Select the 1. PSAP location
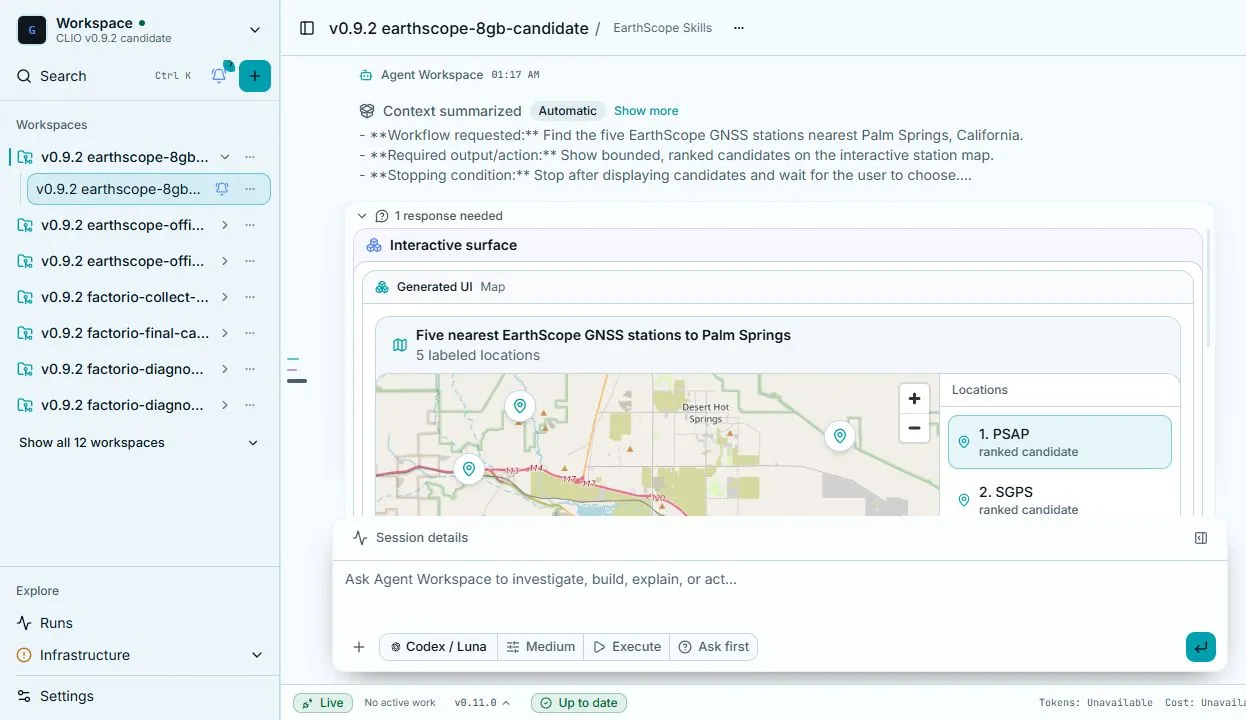 coord(1060,442)
